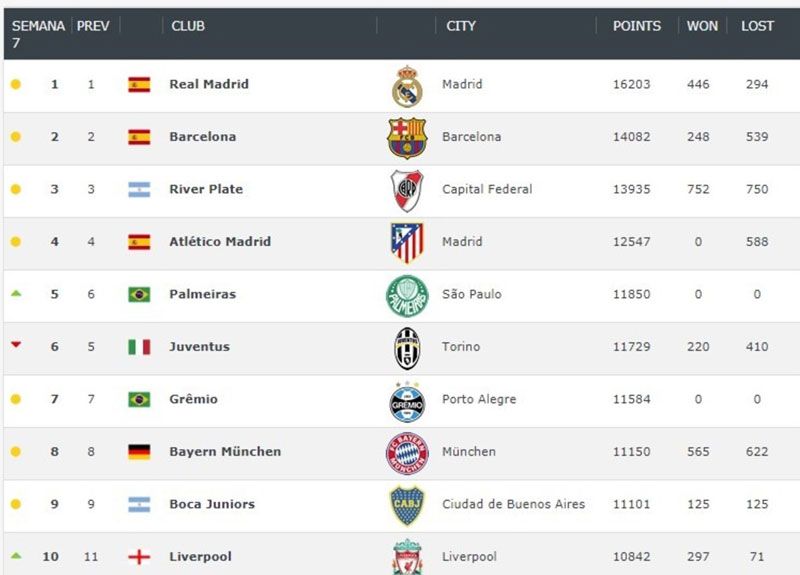Click the CLUB column header
The width and height of the screenshot is (800, 575).
(188, 26)
